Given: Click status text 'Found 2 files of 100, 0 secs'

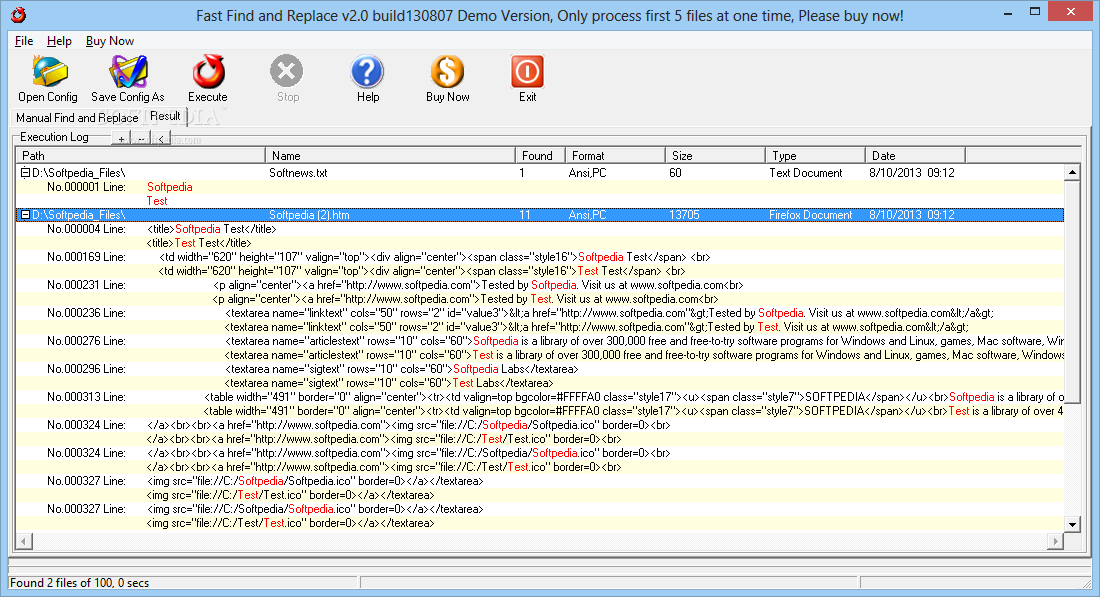Looking at the screenshot, I should click(79, 582).
